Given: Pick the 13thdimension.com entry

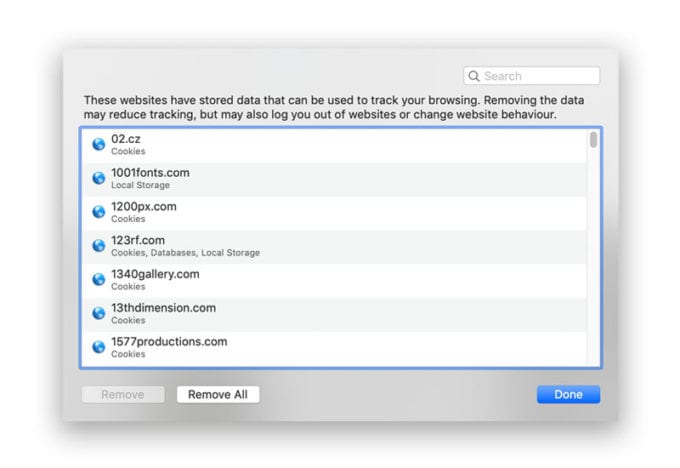Looking at the screenshot, I should click(340, 313).
